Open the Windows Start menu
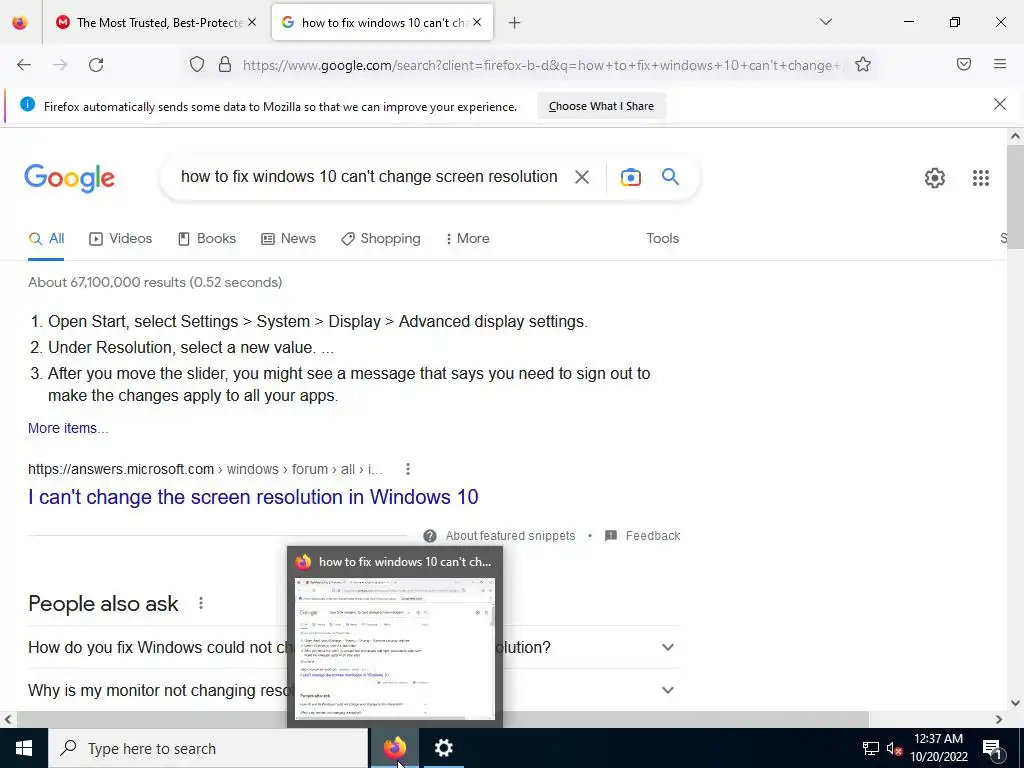Image resolution: width=1024 pixels, height=768 pixels. coord(24,748)
